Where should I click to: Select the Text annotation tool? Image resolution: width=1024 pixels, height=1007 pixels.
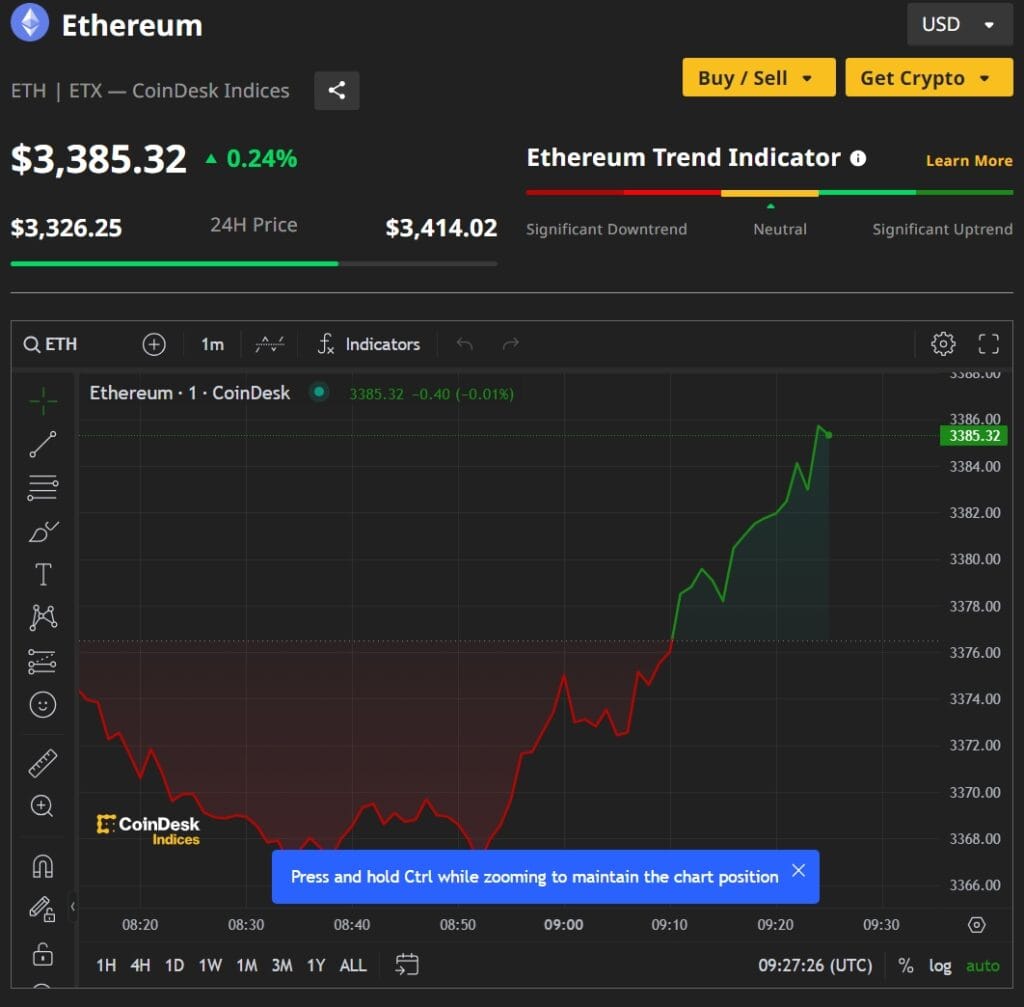click(43, 575)
